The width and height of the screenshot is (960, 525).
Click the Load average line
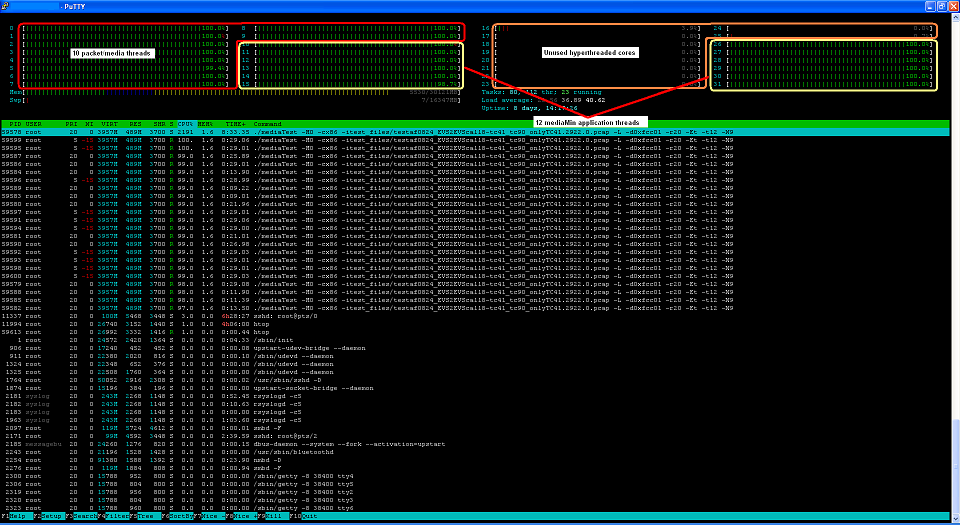(544, 100)
